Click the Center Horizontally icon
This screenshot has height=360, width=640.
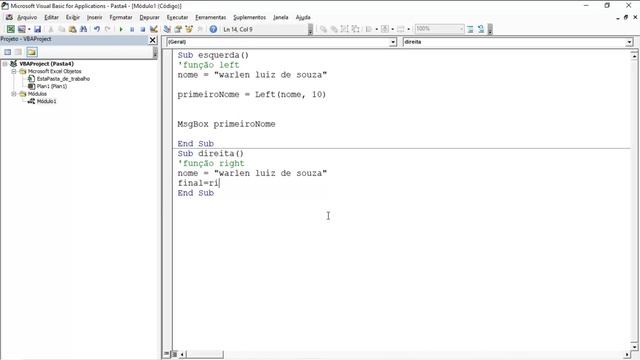coord(384,29)
